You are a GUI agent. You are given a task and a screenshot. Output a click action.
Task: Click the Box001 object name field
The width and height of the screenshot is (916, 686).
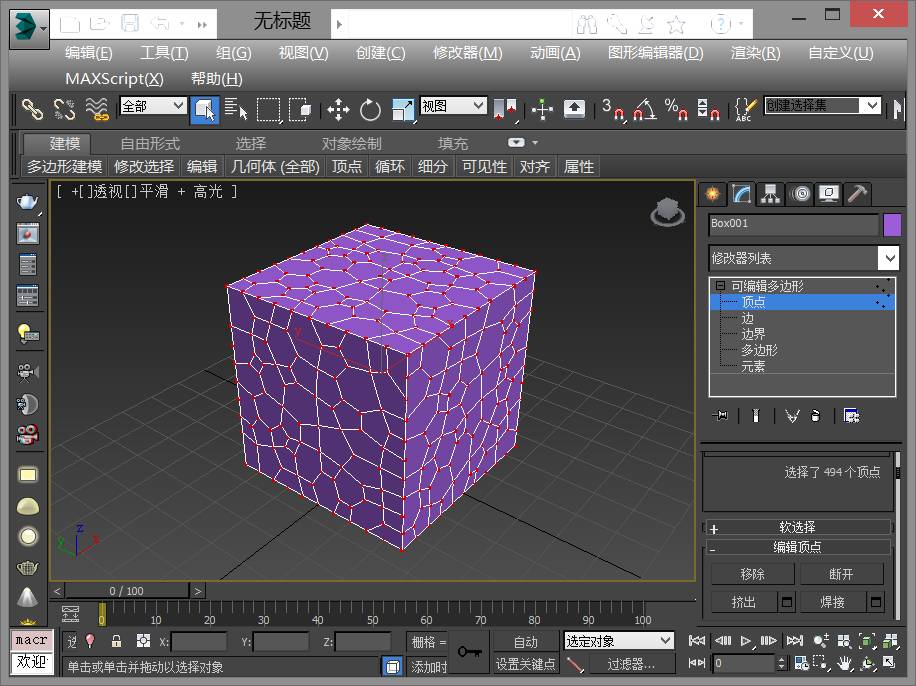click(x=793, y=224)
